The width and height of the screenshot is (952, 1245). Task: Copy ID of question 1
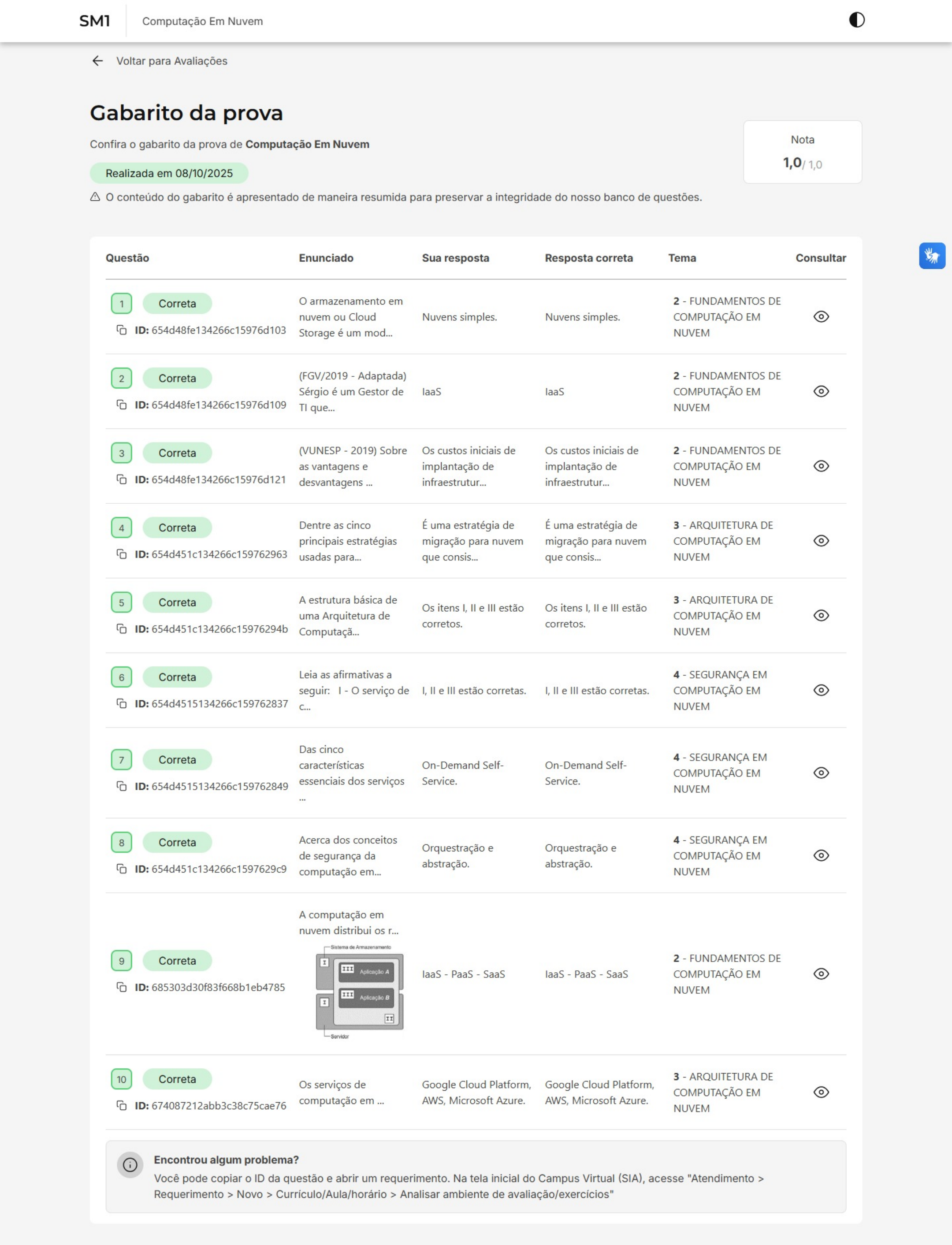pos(121,330)
